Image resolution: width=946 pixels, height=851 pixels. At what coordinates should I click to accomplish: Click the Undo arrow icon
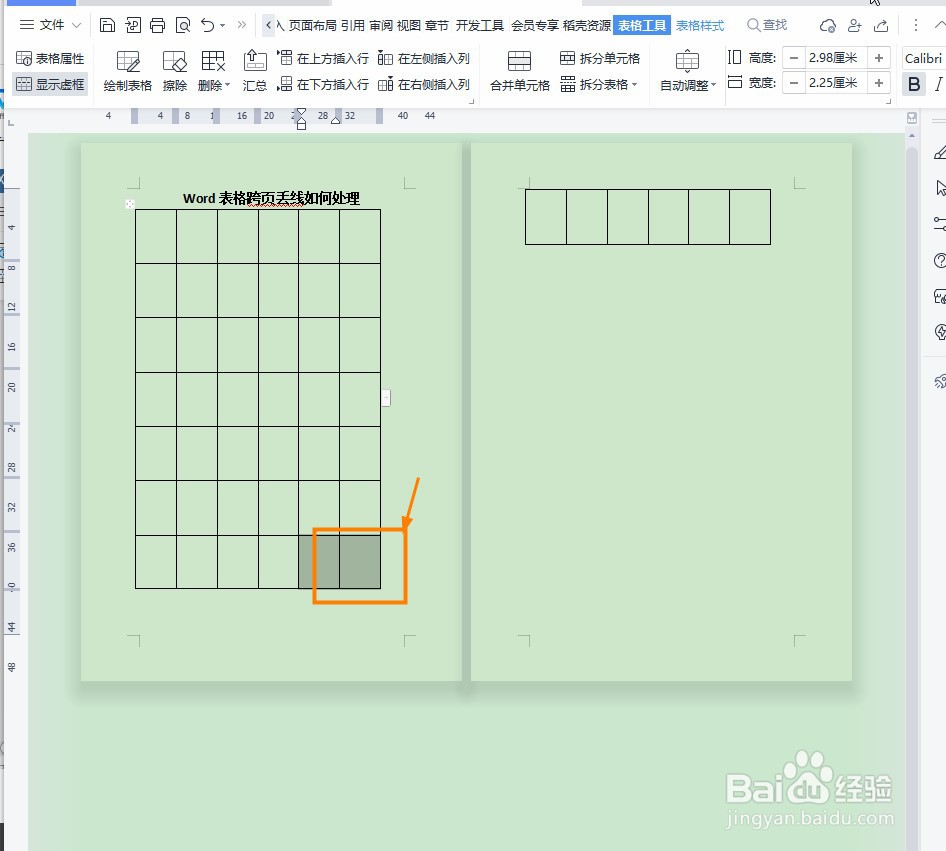coord(208,25)
